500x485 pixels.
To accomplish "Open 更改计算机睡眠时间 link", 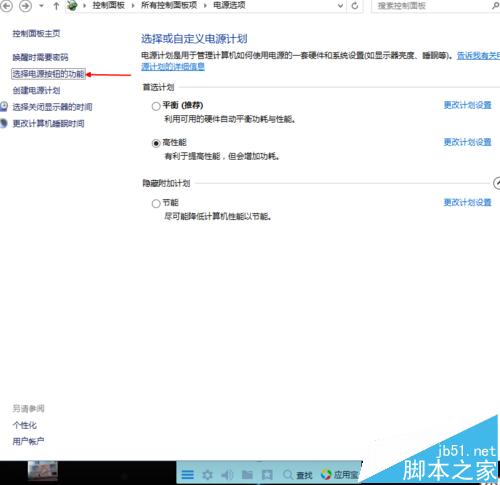I will 48,124.
